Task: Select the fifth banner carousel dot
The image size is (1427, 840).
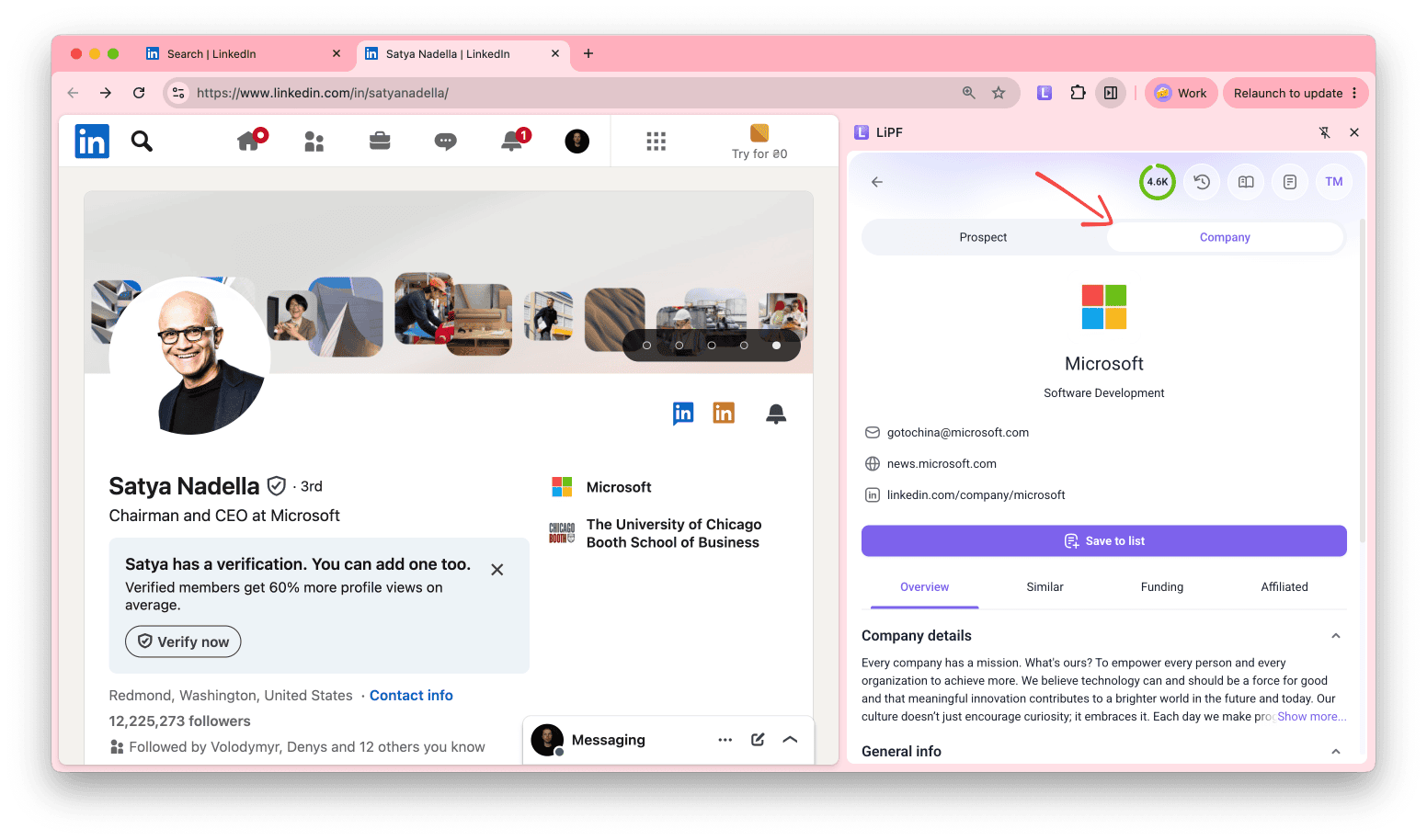Action: (x=776, y=346)
